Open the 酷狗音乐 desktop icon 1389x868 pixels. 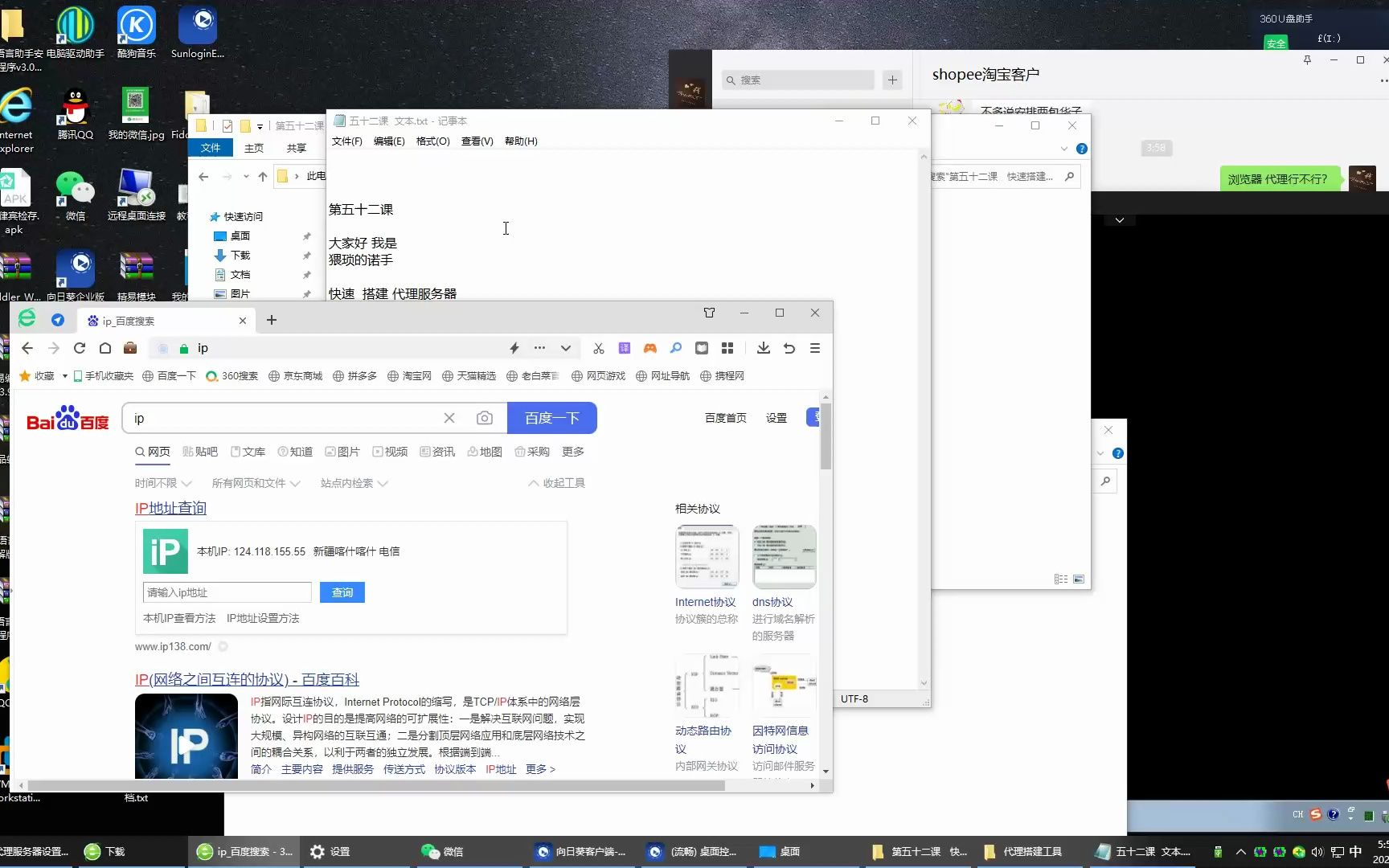pos(136,32)
